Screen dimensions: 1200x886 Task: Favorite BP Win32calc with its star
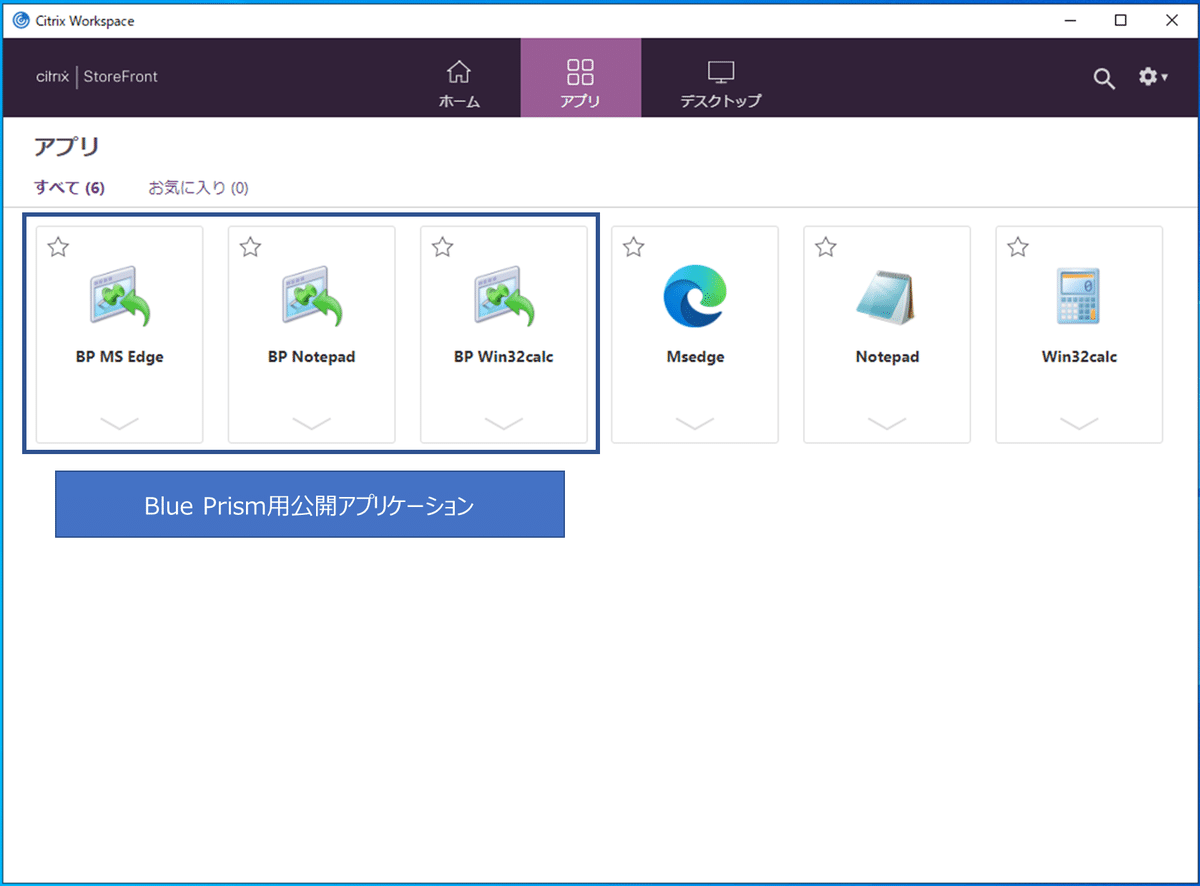(442, 247)
